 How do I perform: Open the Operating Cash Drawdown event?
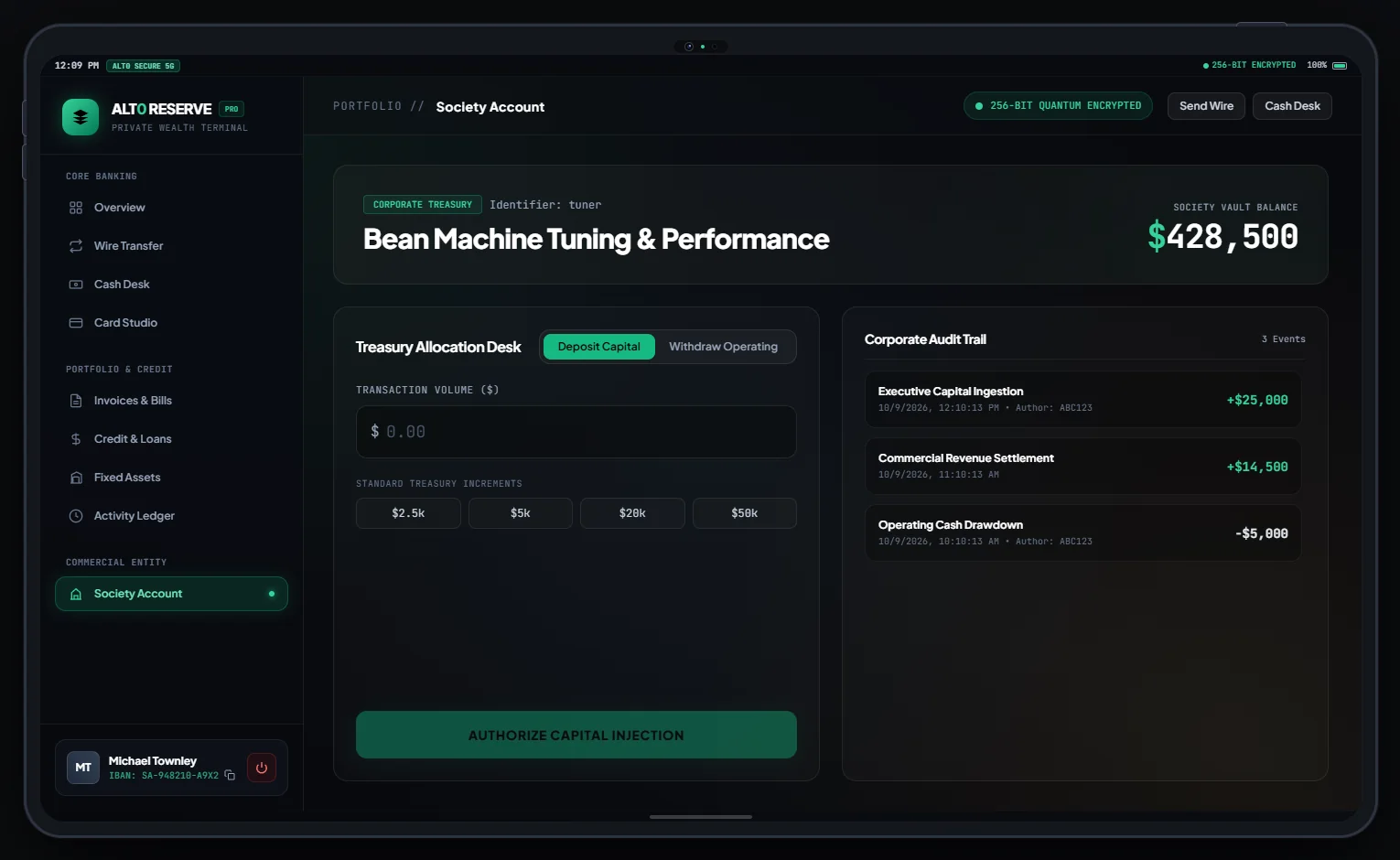pyautogui.click(x=1083, y=533)
